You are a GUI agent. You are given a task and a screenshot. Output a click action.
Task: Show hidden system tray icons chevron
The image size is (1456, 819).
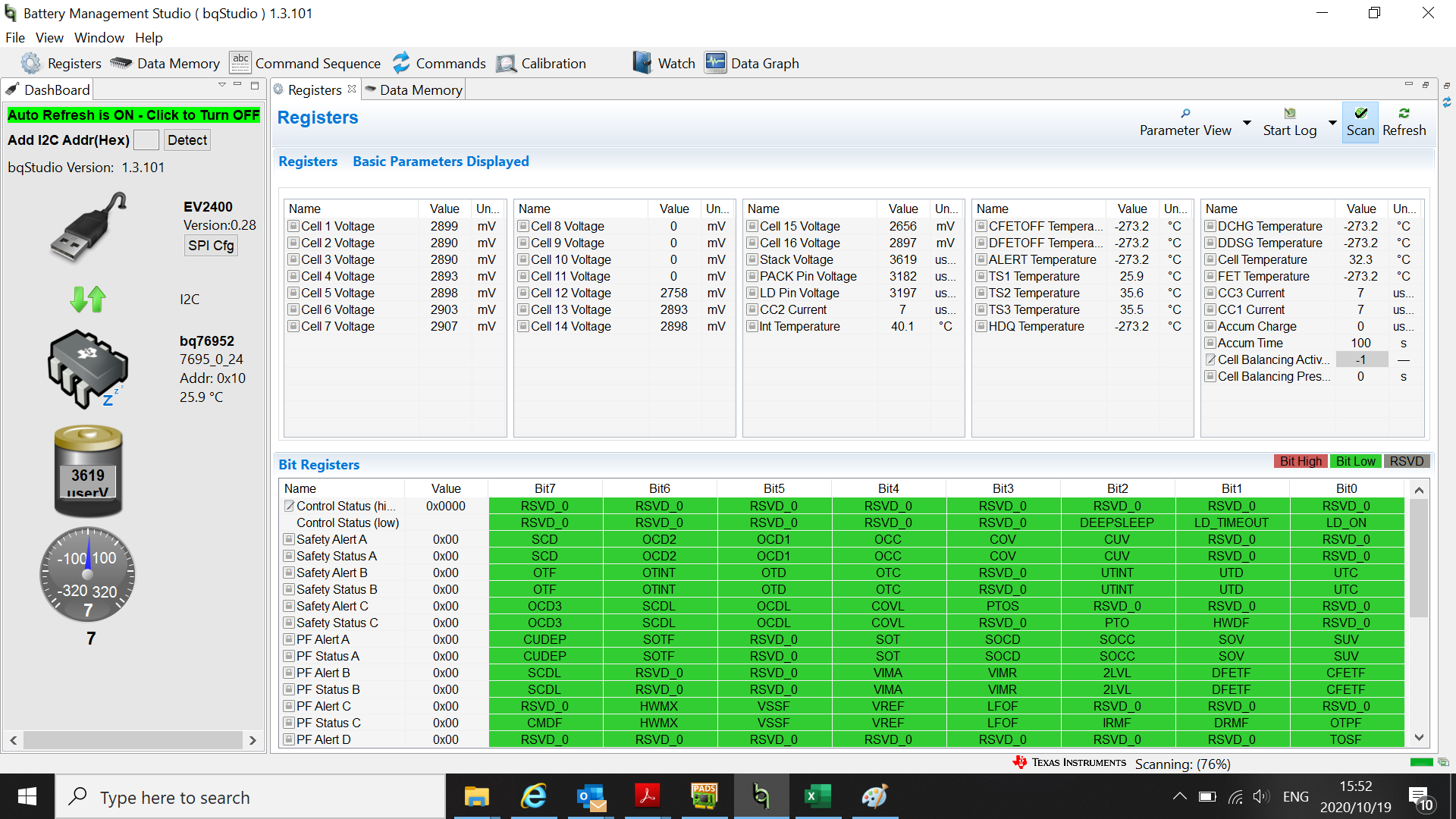click(x=1180, y=796)
